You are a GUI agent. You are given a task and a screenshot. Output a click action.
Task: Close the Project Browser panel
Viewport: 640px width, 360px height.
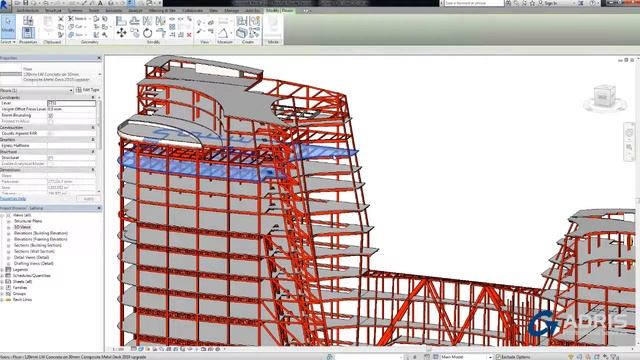coord(99,208)
